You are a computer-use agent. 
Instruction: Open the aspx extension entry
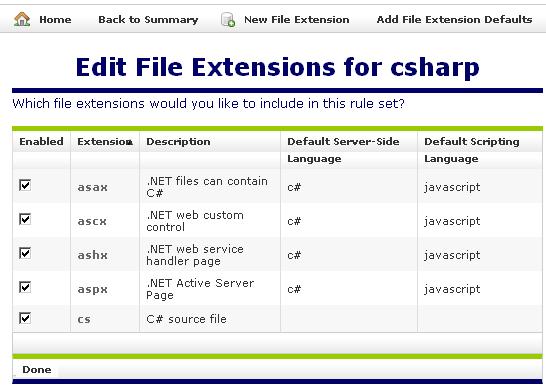click(x=92, y=289)
